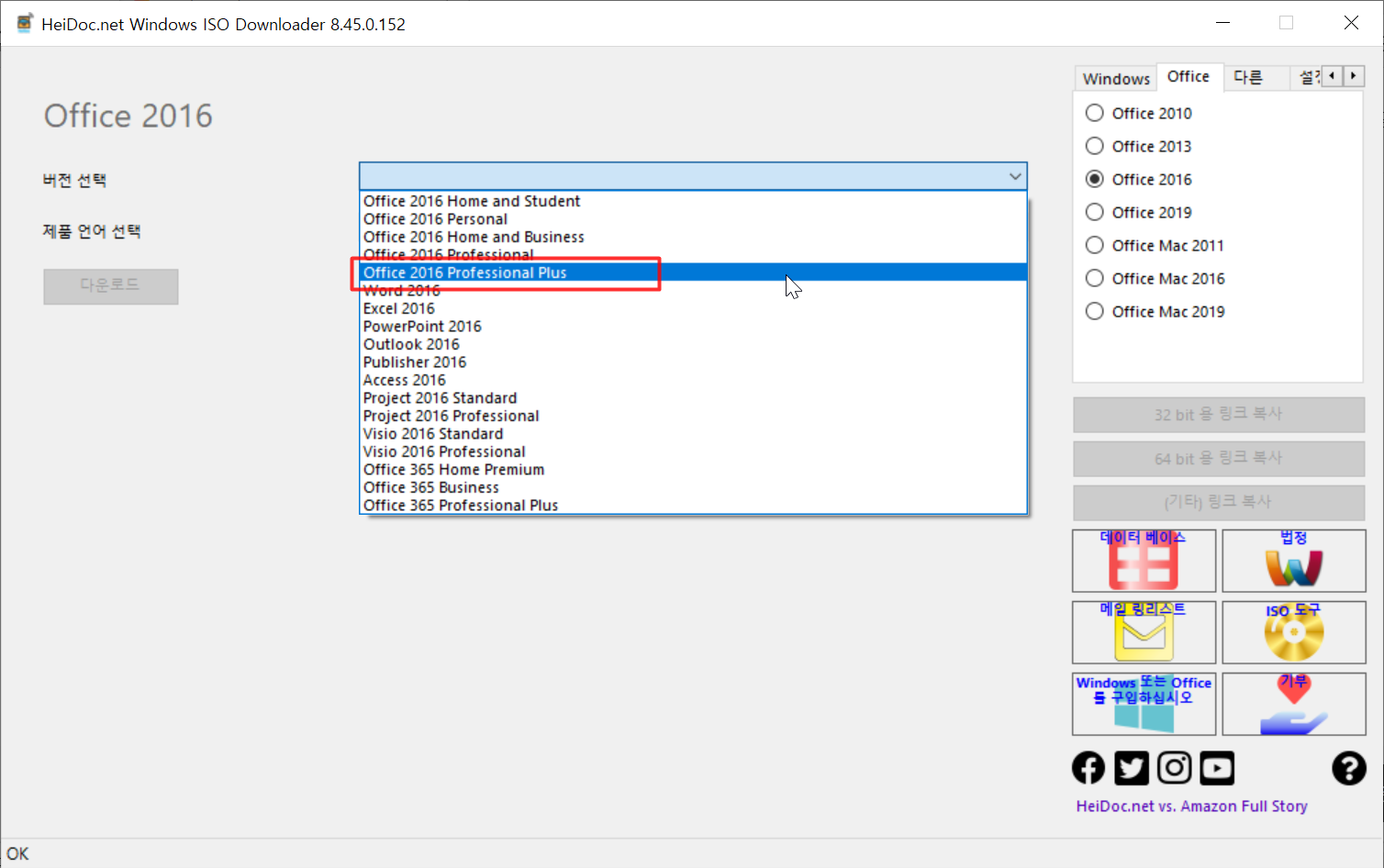Click the 다운로드 download button

click(x=110, y=285)
